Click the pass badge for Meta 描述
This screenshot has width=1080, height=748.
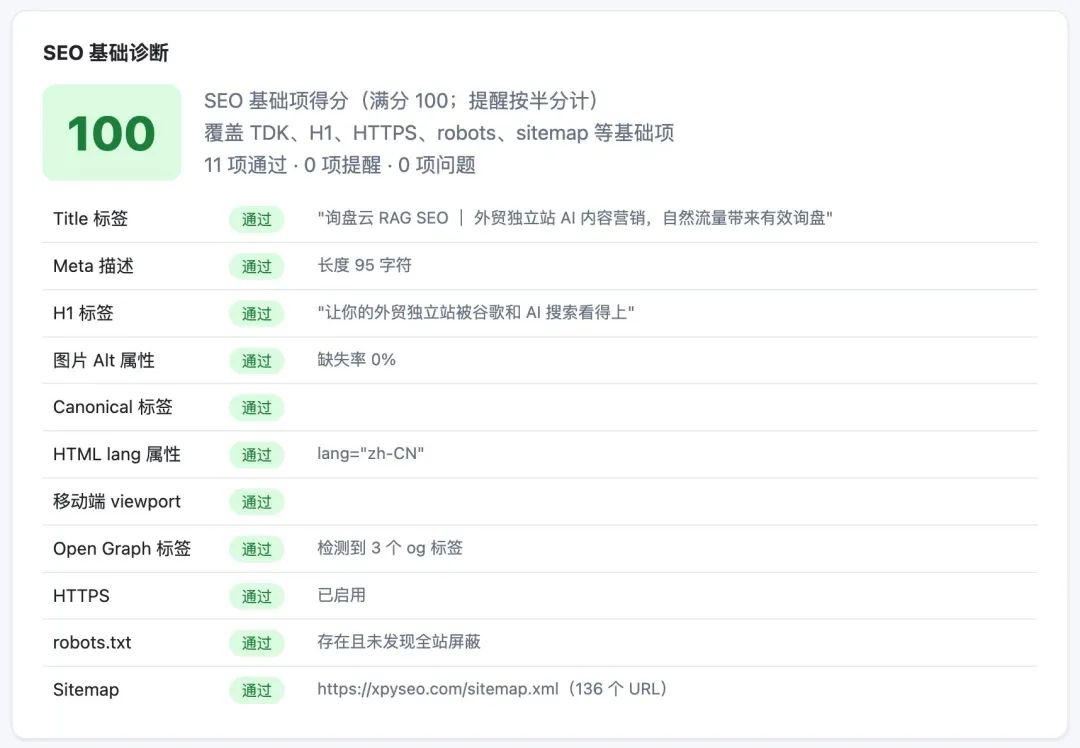click(256, 267)
